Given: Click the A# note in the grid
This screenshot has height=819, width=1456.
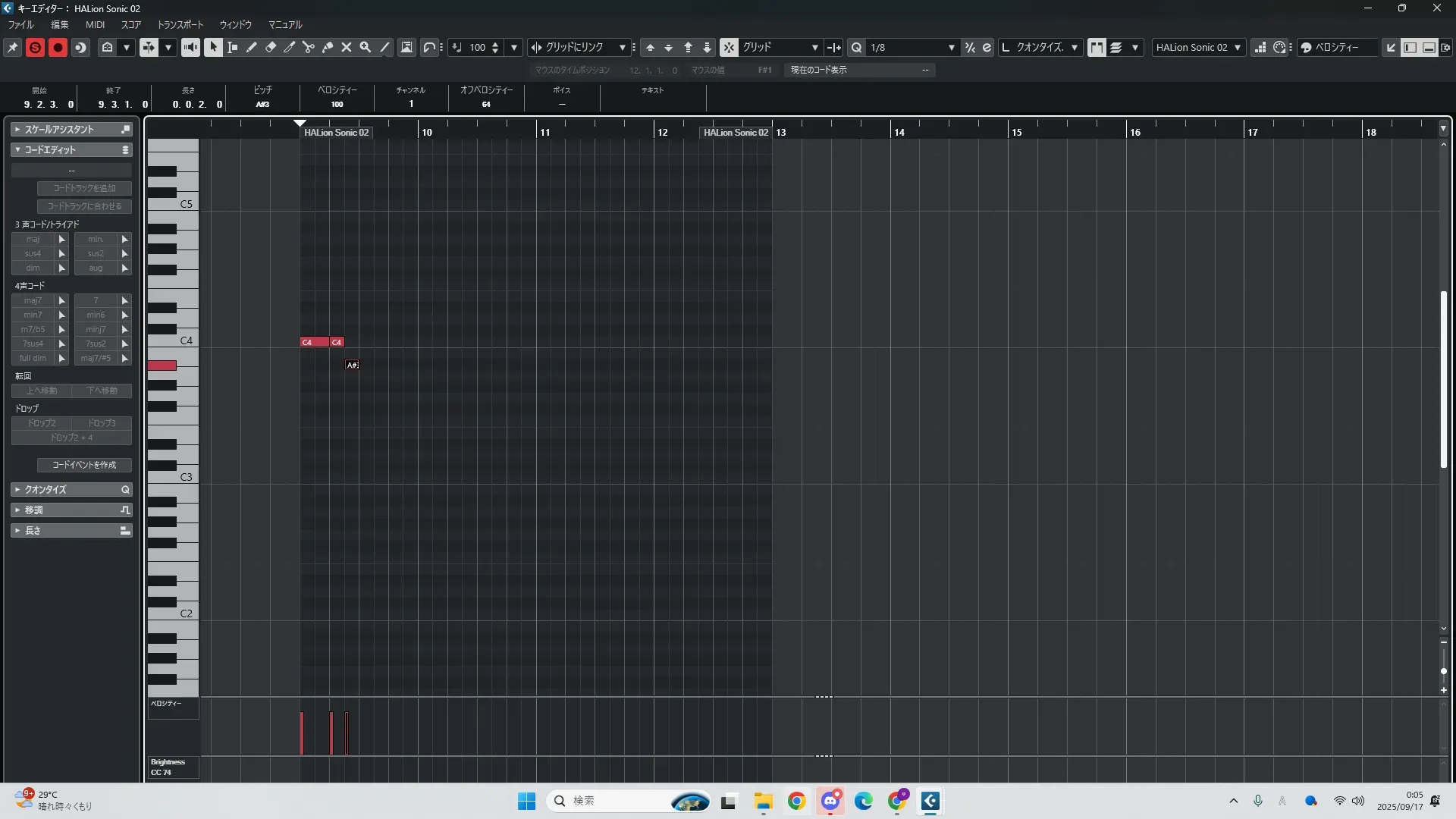Looking at the screenshot, I should coord(352,365).
